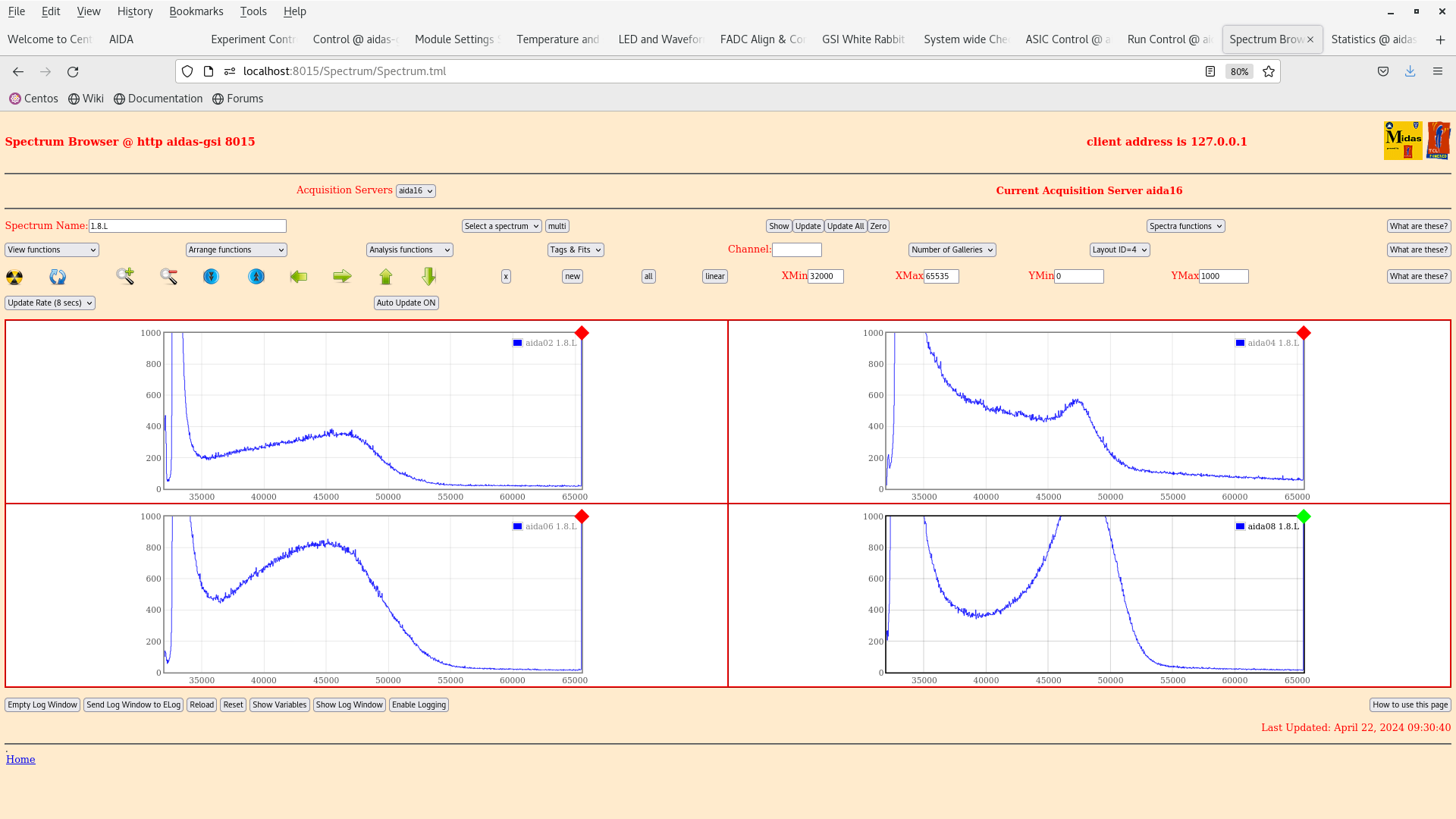
Task: Open the Tools menu
Action: pos(253,11)
